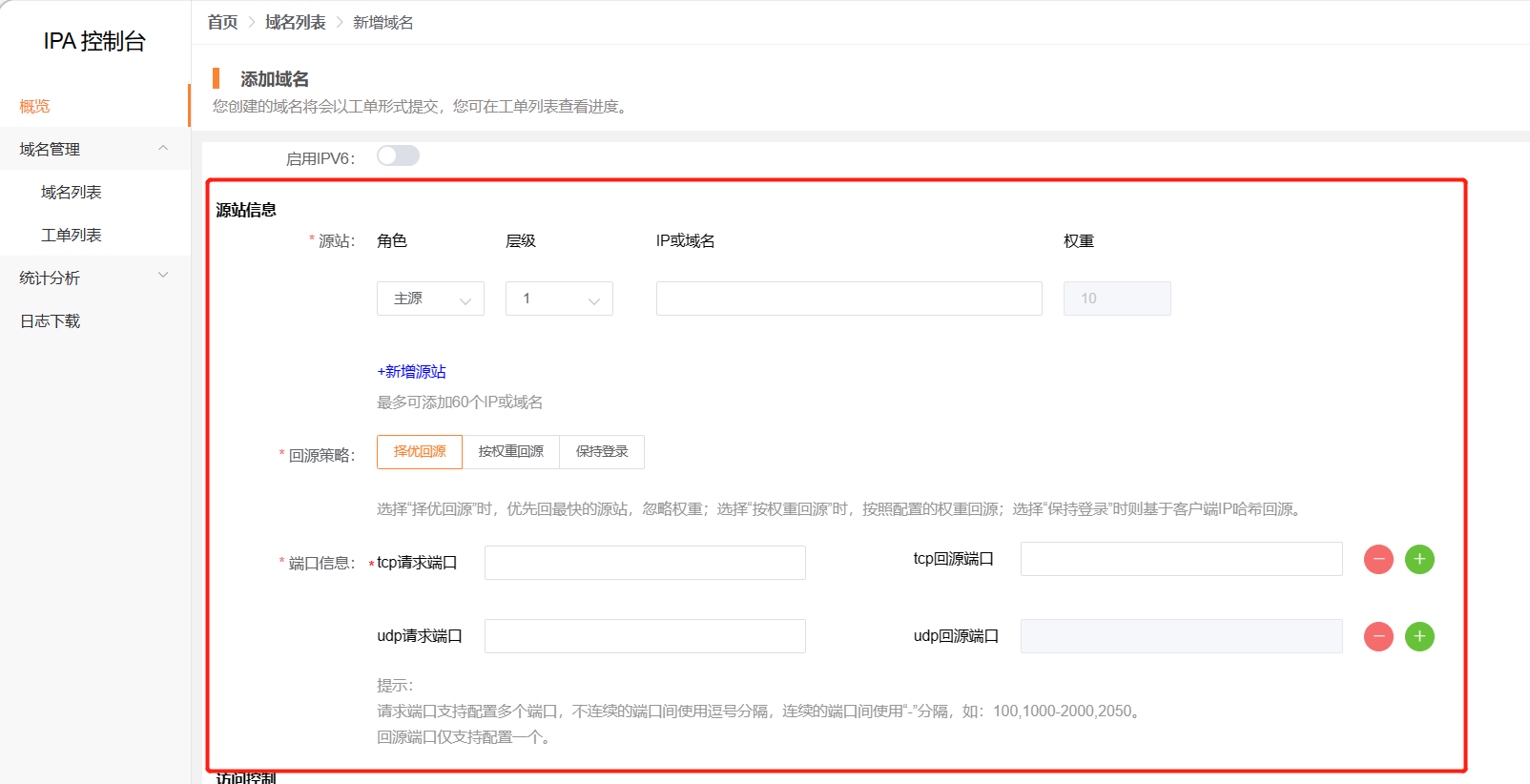Toggle the 启用IPV6 switch
Image resolution: width=1530 pixels, height=784 pixels.
[x=398, y=155]
